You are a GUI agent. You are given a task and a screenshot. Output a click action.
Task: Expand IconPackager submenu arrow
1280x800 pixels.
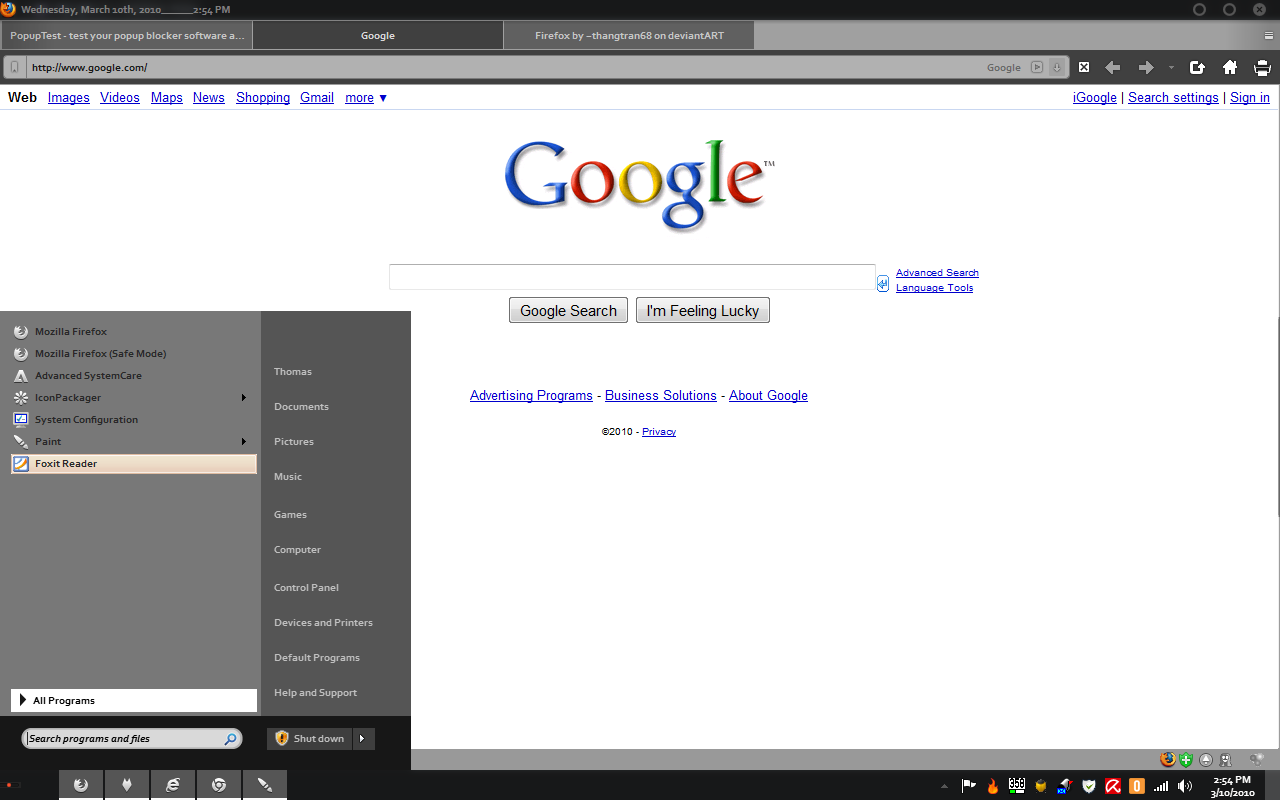[244, 397]
